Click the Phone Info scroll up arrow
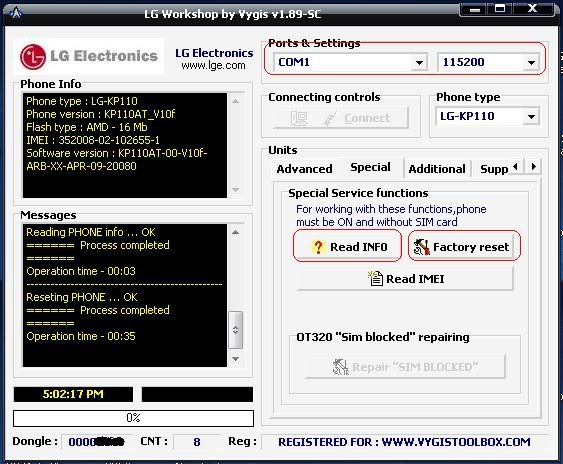563x464 pixels. (x=236, y=101)
